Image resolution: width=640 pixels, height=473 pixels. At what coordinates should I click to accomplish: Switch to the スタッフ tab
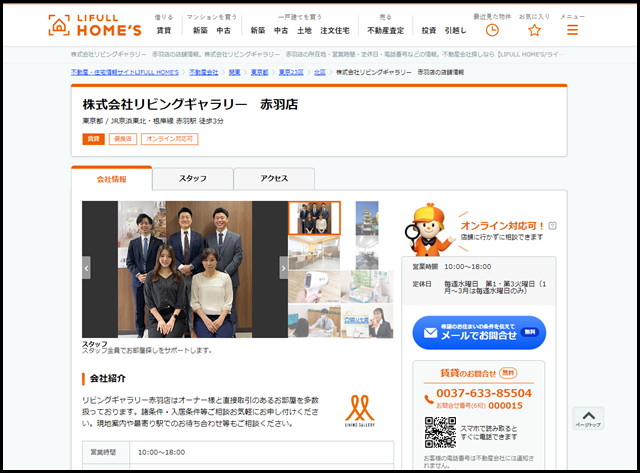point(193,179)
